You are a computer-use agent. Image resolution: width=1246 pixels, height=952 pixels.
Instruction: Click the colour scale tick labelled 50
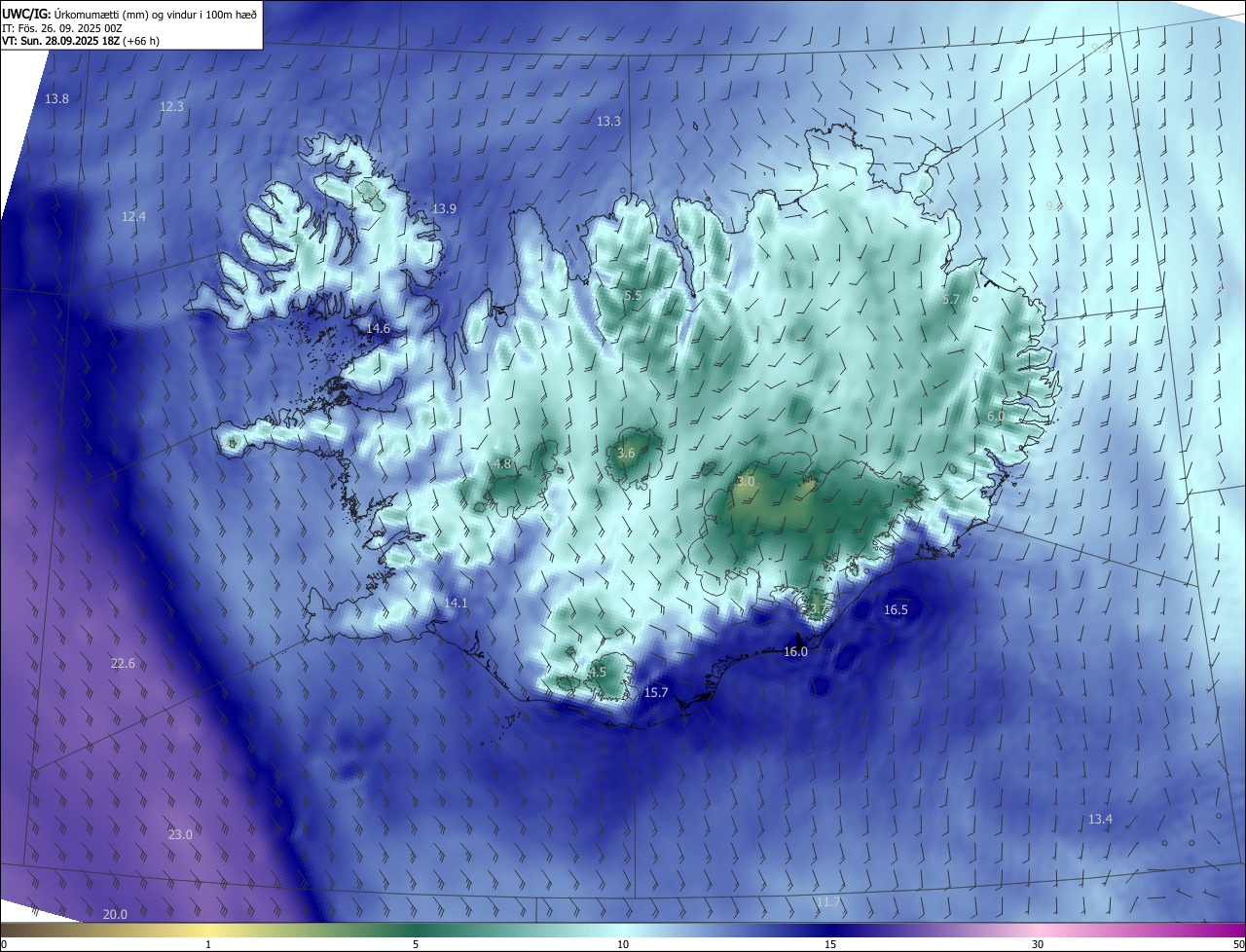pyautogui.click(x=1238, y=944)
